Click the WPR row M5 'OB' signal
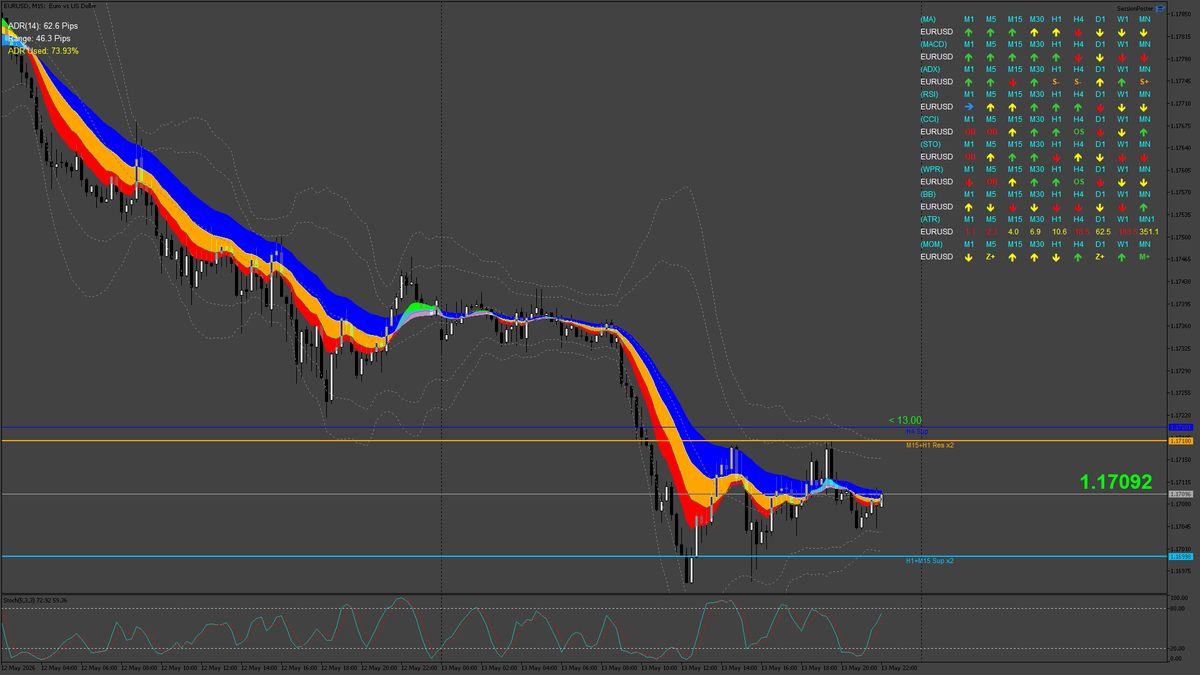 tap(991, 181)
